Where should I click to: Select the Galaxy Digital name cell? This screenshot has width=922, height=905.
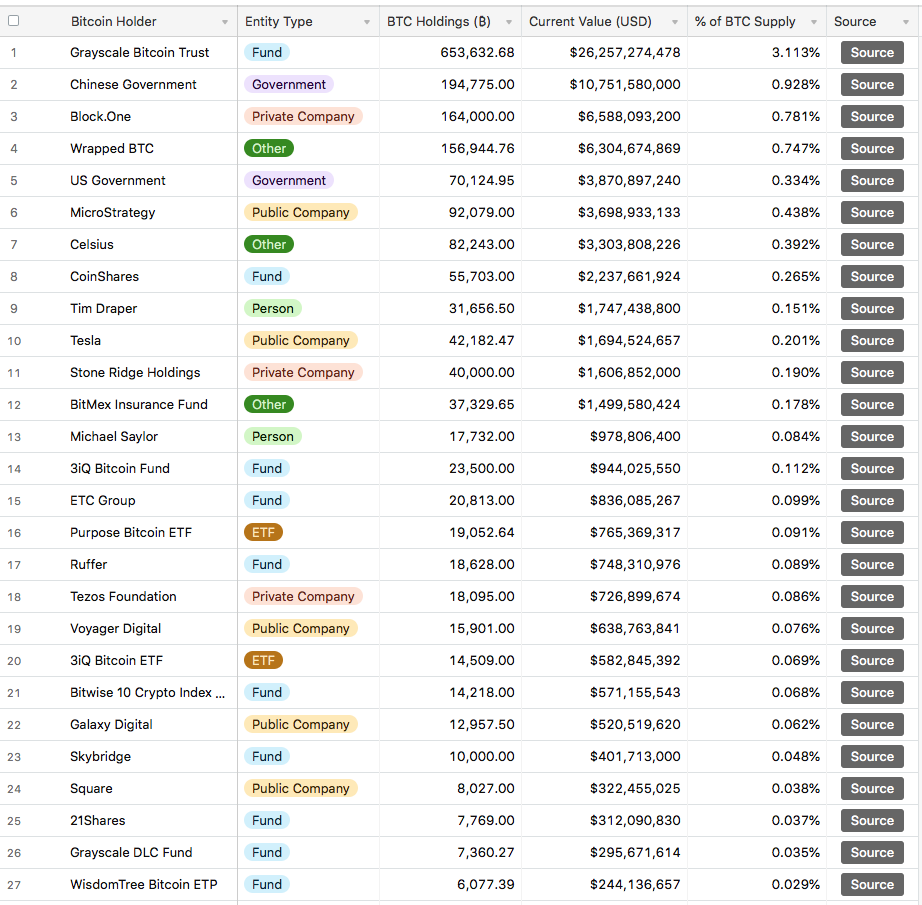point(111,724)
